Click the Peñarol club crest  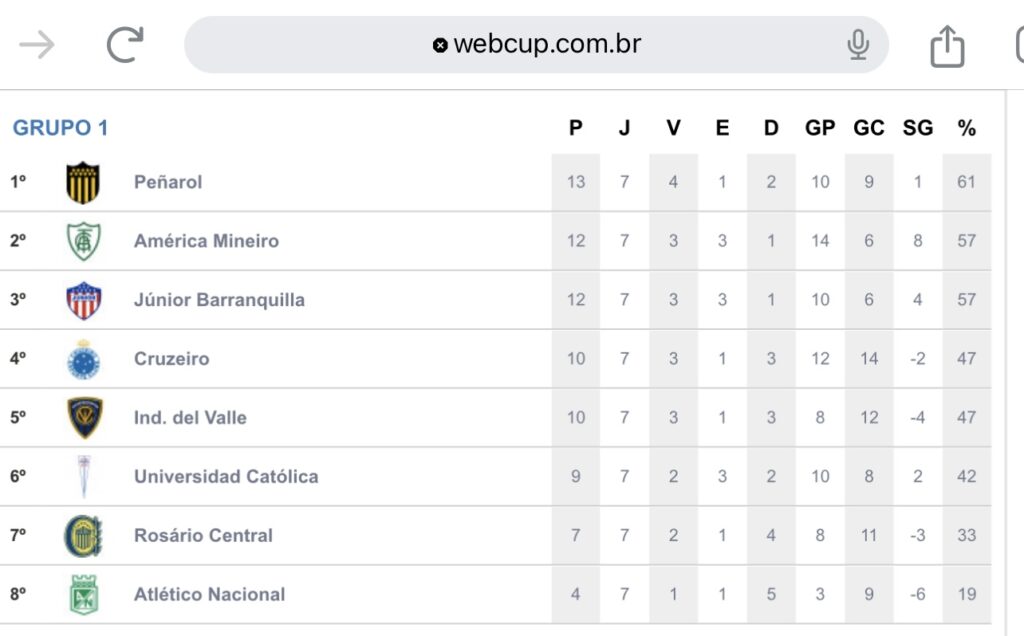[83, 182]
